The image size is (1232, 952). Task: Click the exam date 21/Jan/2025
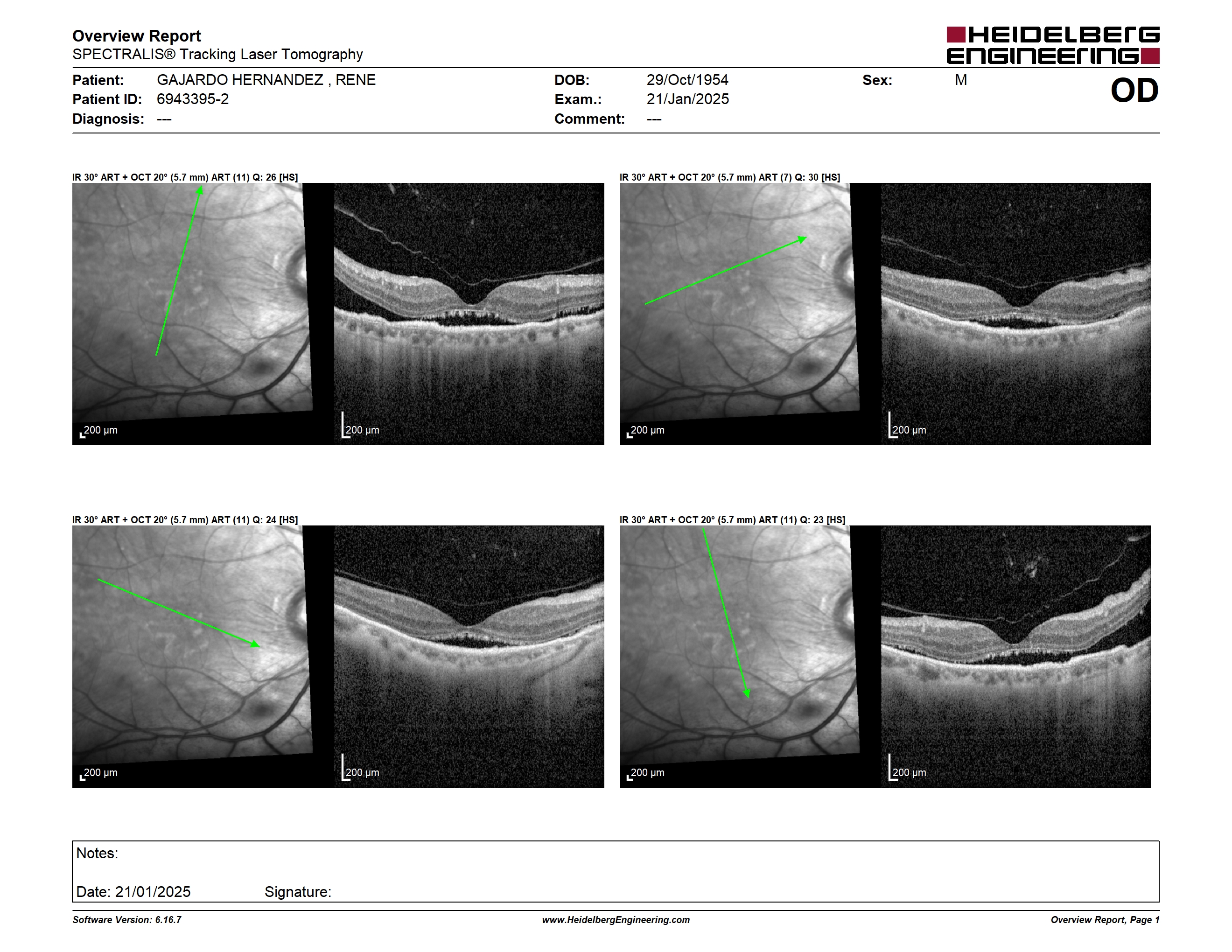point(687,99)
